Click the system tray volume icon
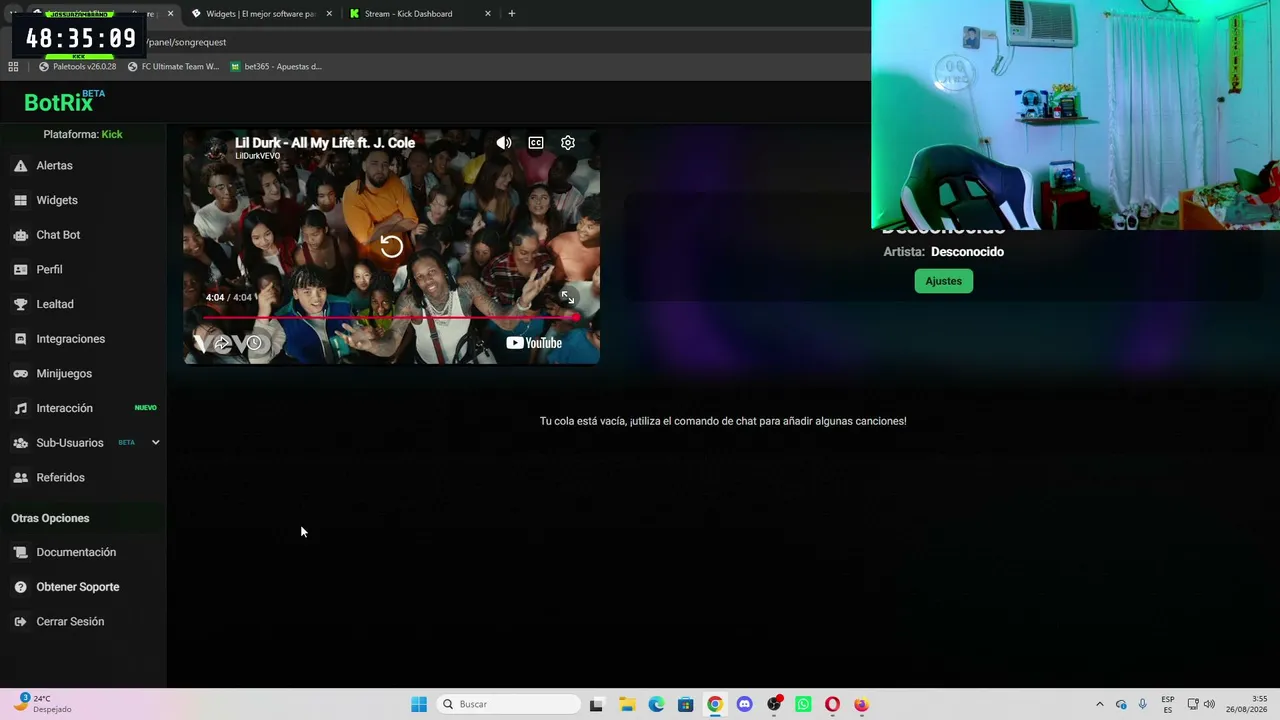 [x=1209, y=704]
